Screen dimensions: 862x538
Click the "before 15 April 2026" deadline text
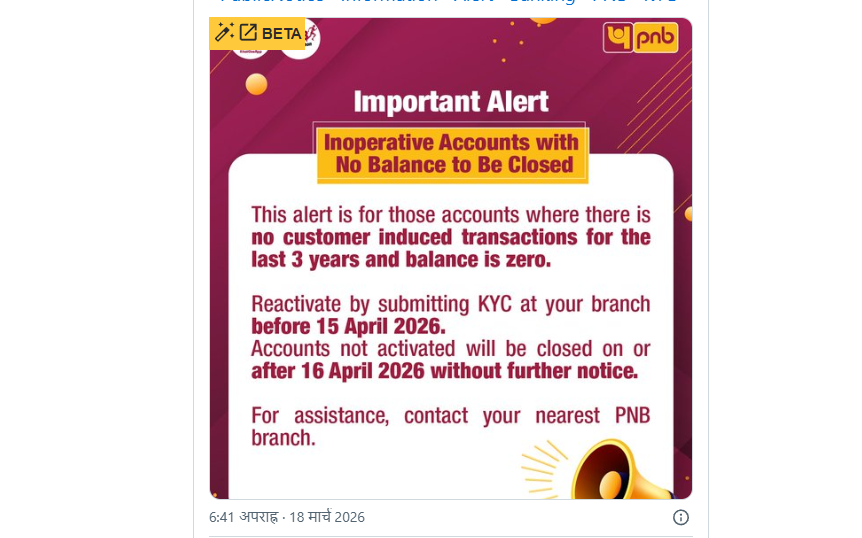point(348,326)
